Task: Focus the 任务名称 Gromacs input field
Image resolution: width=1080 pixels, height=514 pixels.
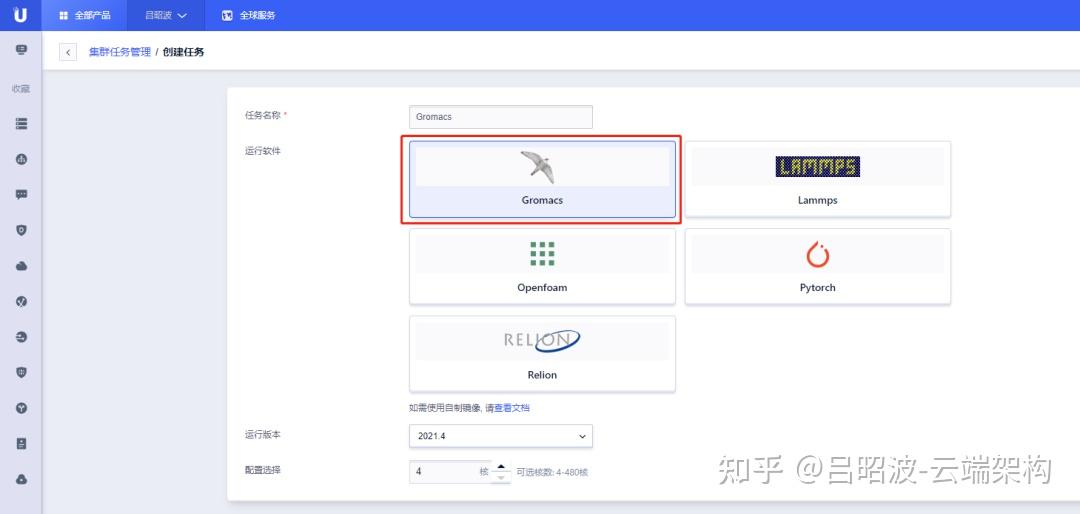Action: pyautogui.click(x=501, y=116)
